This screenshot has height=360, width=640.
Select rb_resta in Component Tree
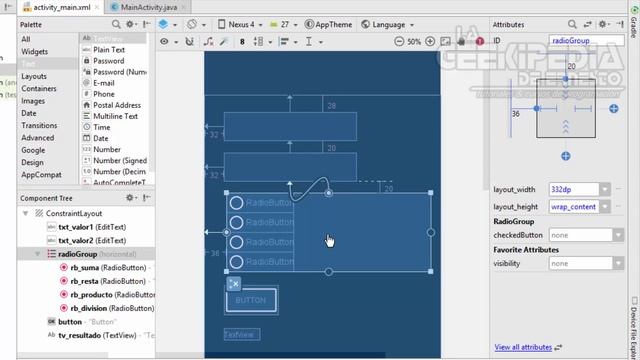point(107,281)
